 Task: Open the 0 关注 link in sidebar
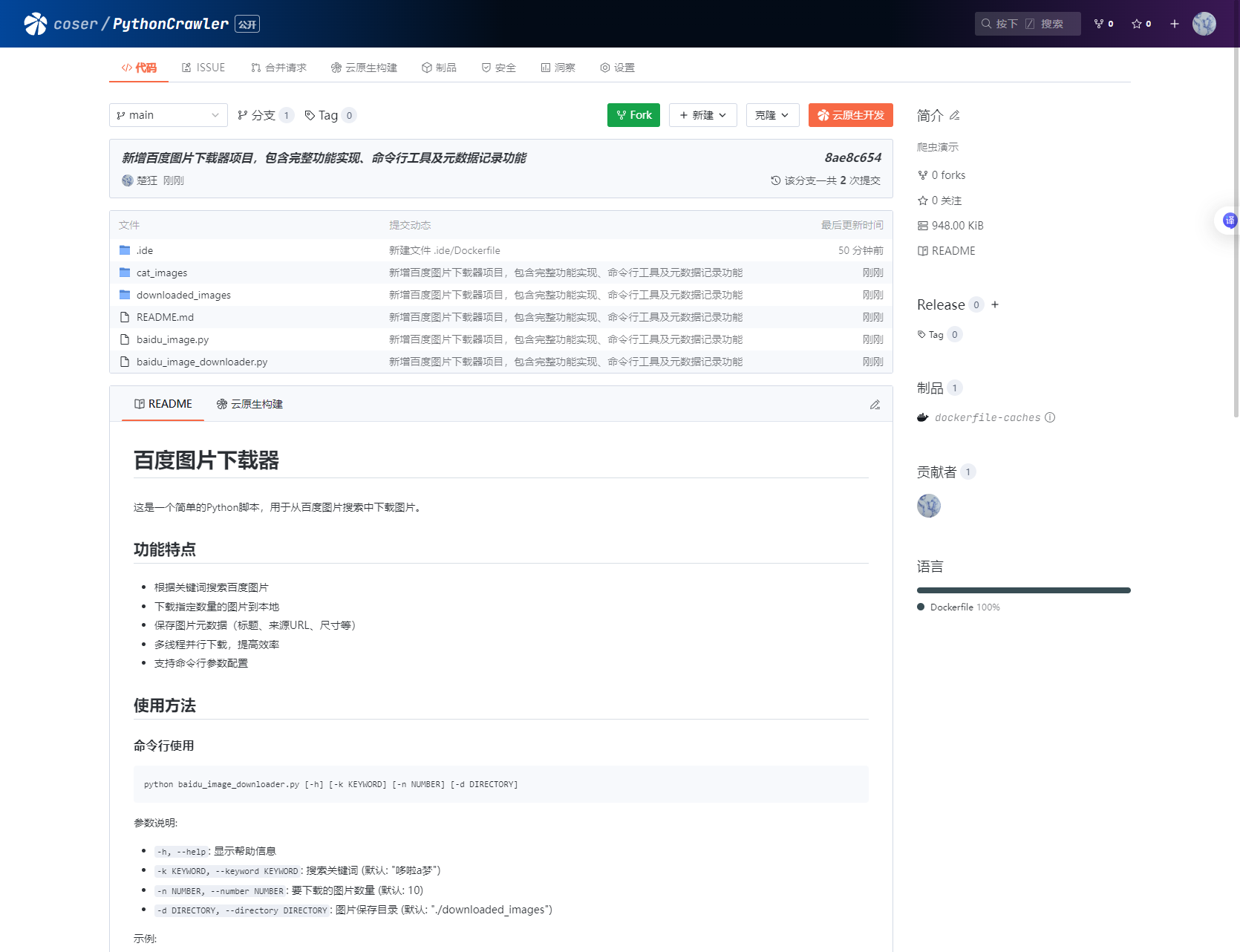tap(939, 200)
